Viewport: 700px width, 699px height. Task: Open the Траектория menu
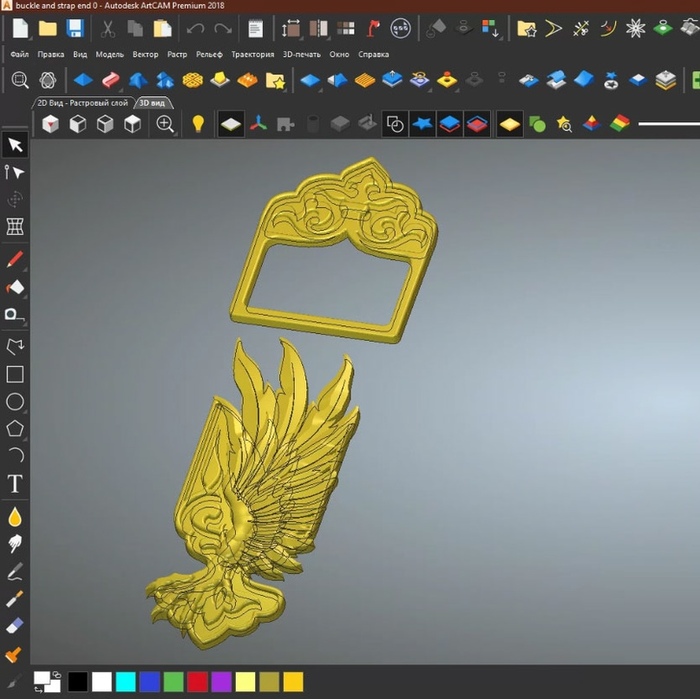(252, 54)
